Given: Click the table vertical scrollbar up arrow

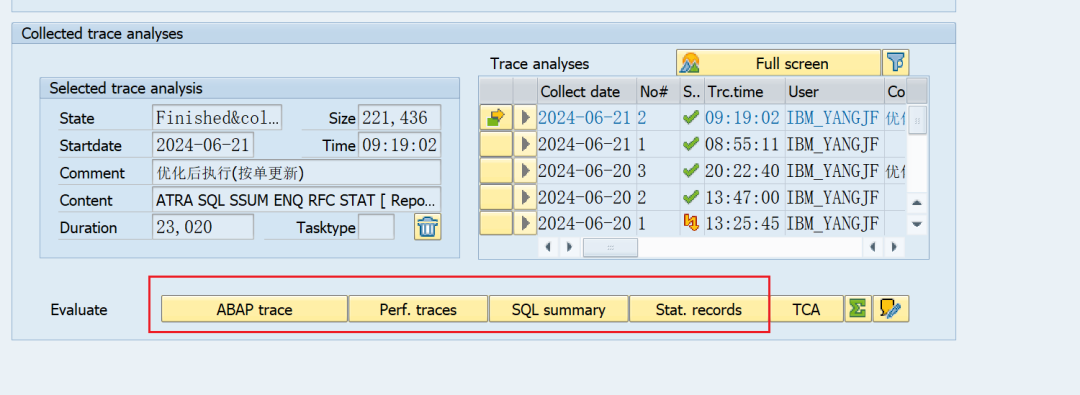Looking at the screenshot, I should pos(917,202).
